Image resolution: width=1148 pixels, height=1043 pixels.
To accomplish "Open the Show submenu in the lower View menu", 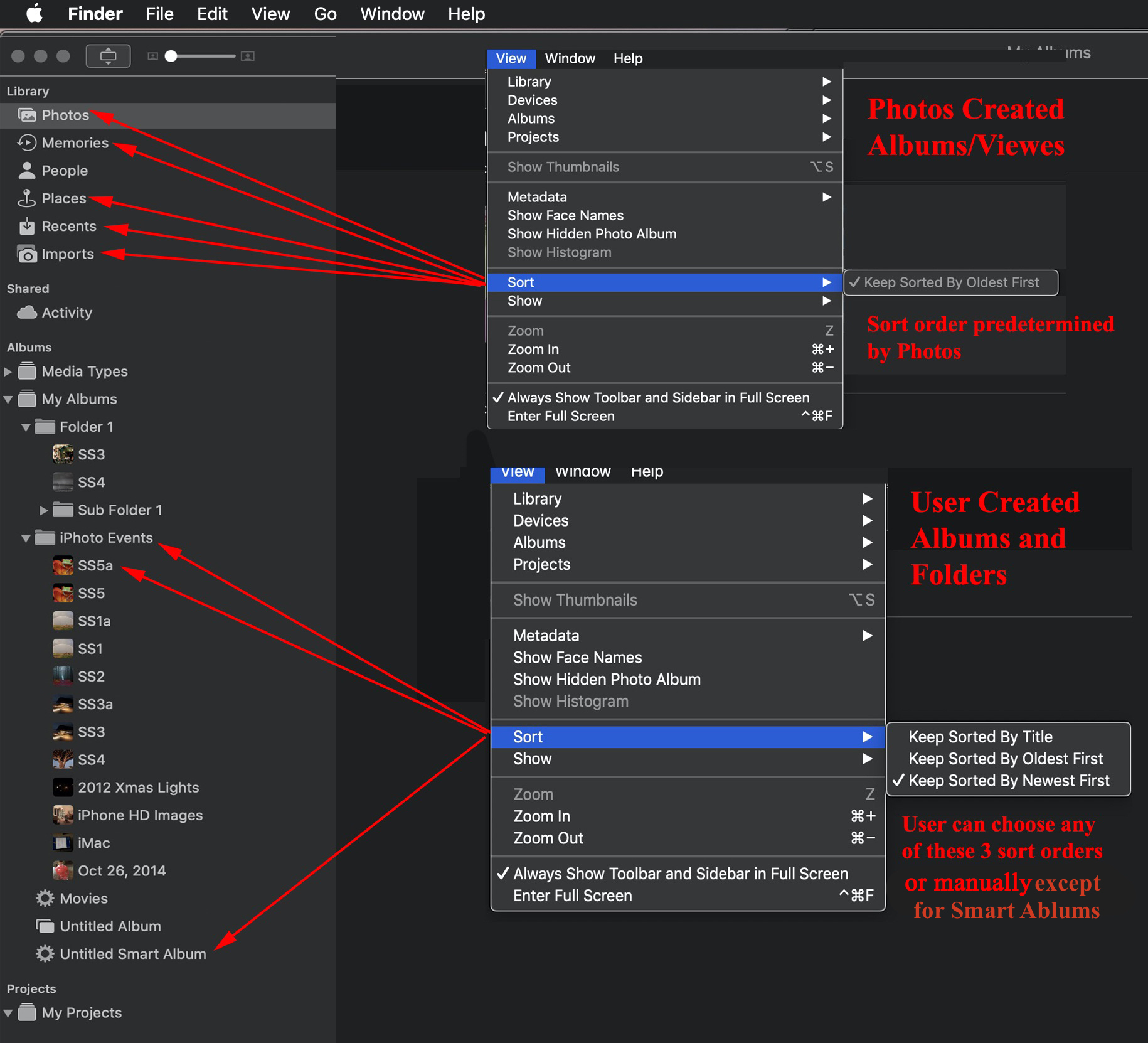I will 688,759.
